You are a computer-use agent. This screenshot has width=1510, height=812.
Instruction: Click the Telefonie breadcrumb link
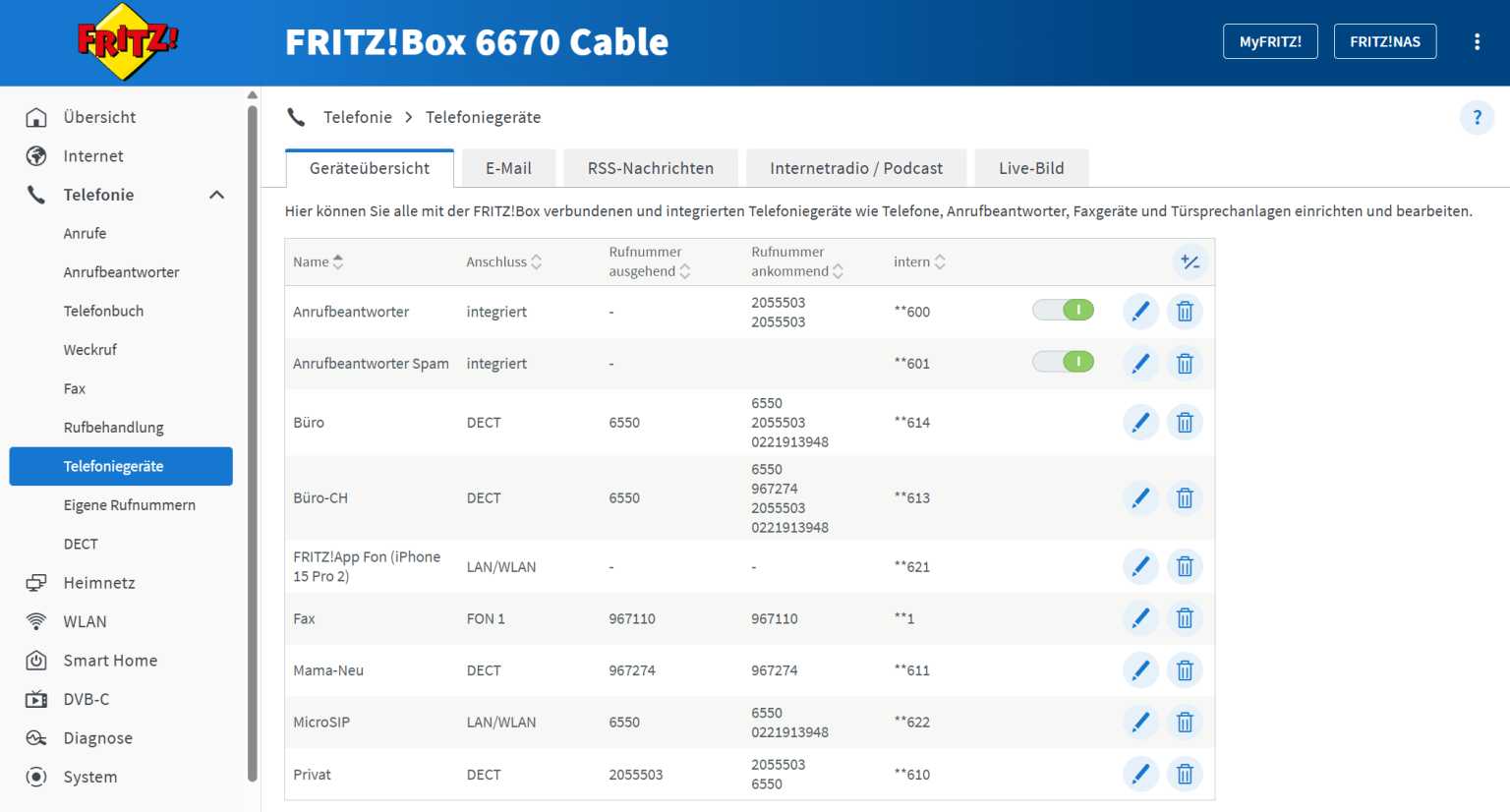tap(358, 117)
